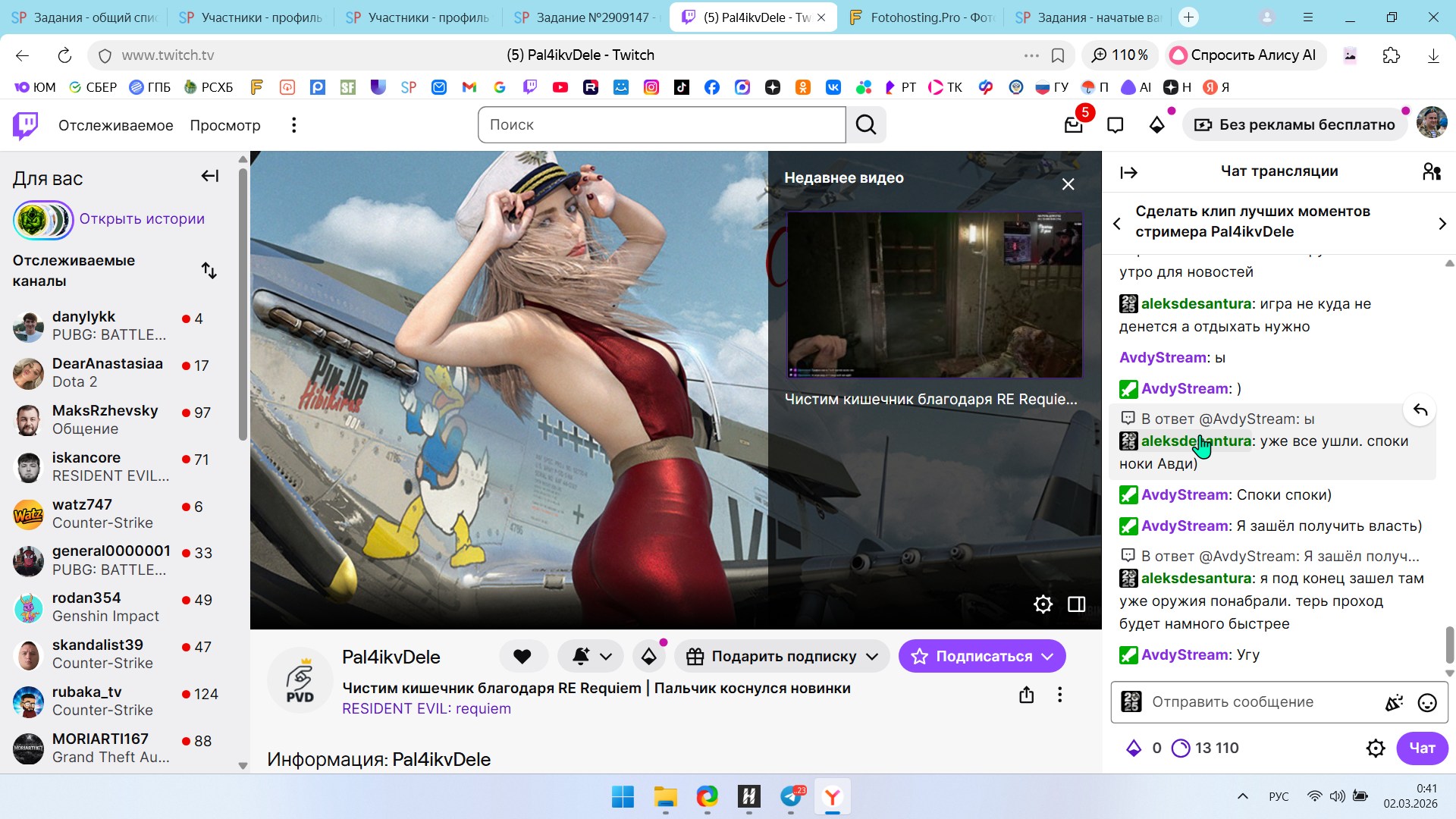This screenshot has width=1456, height=819.
Task: Click the player settings gear icon
Action: click(x=1043, y=604)
